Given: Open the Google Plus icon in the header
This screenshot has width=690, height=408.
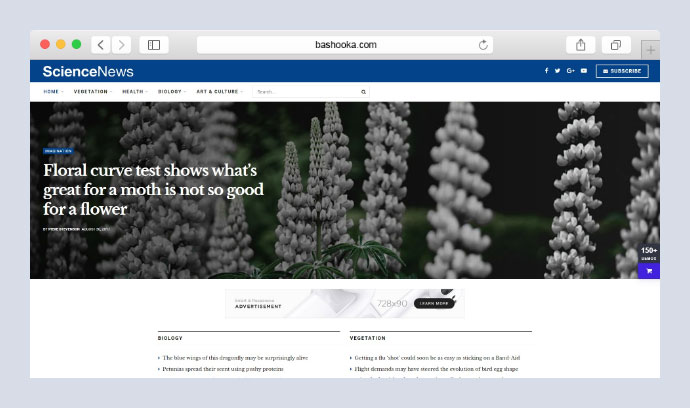Looking at the screenshot, I should 571,71.
